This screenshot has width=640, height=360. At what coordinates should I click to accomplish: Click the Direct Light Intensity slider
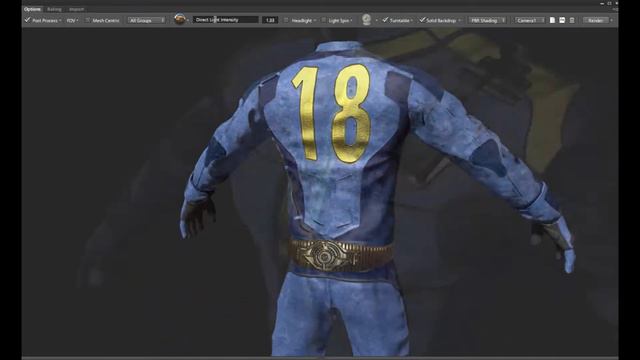226,20
